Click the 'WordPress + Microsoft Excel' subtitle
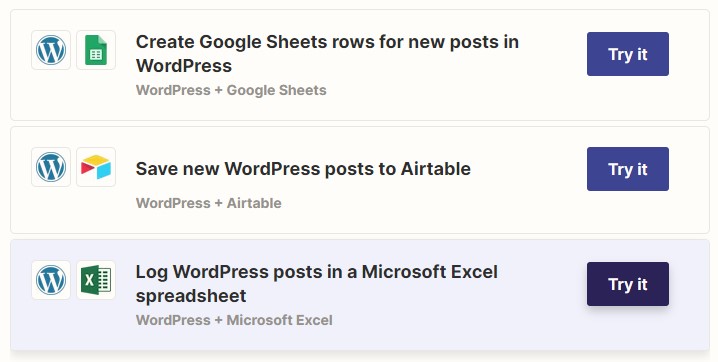Image resolution: width=718 pixels, height=362 pixels. 234,320
